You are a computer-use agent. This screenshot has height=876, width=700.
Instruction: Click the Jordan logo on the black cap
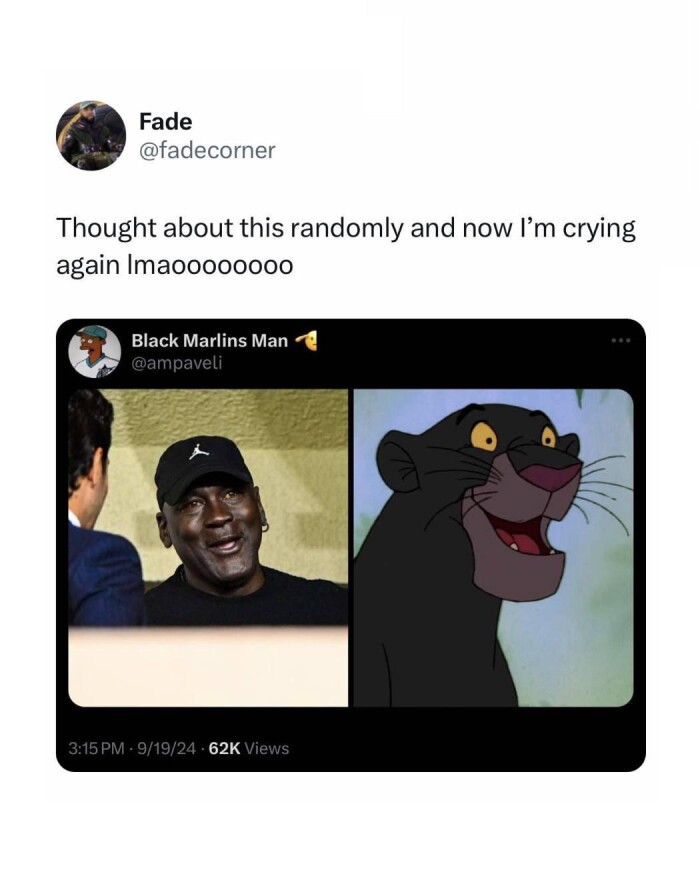pyautogui.click(x=197, y=451)
